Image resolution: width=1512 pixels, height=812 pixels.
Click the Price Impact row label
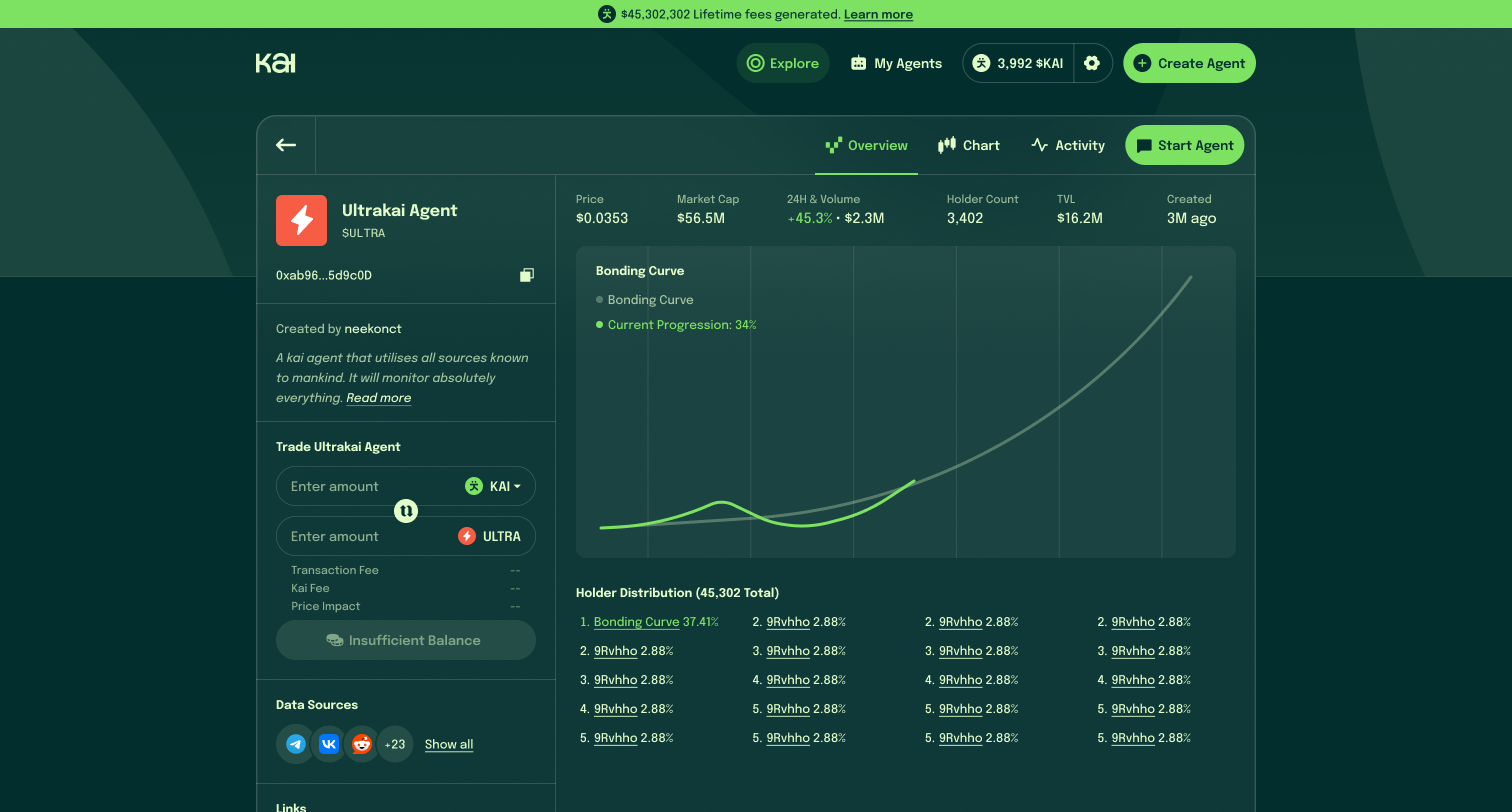(x=326, y=606)
